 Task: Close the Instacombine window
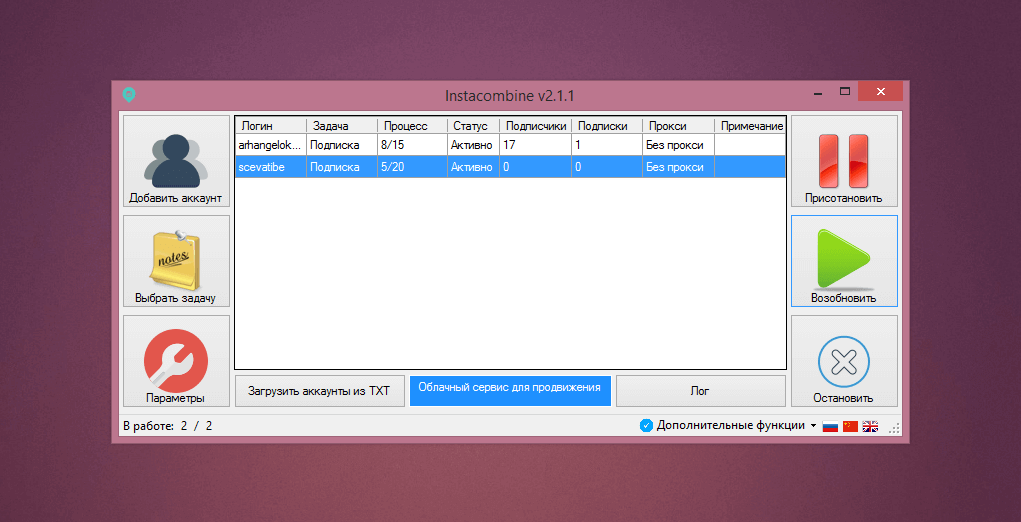(x=880, y=92)
